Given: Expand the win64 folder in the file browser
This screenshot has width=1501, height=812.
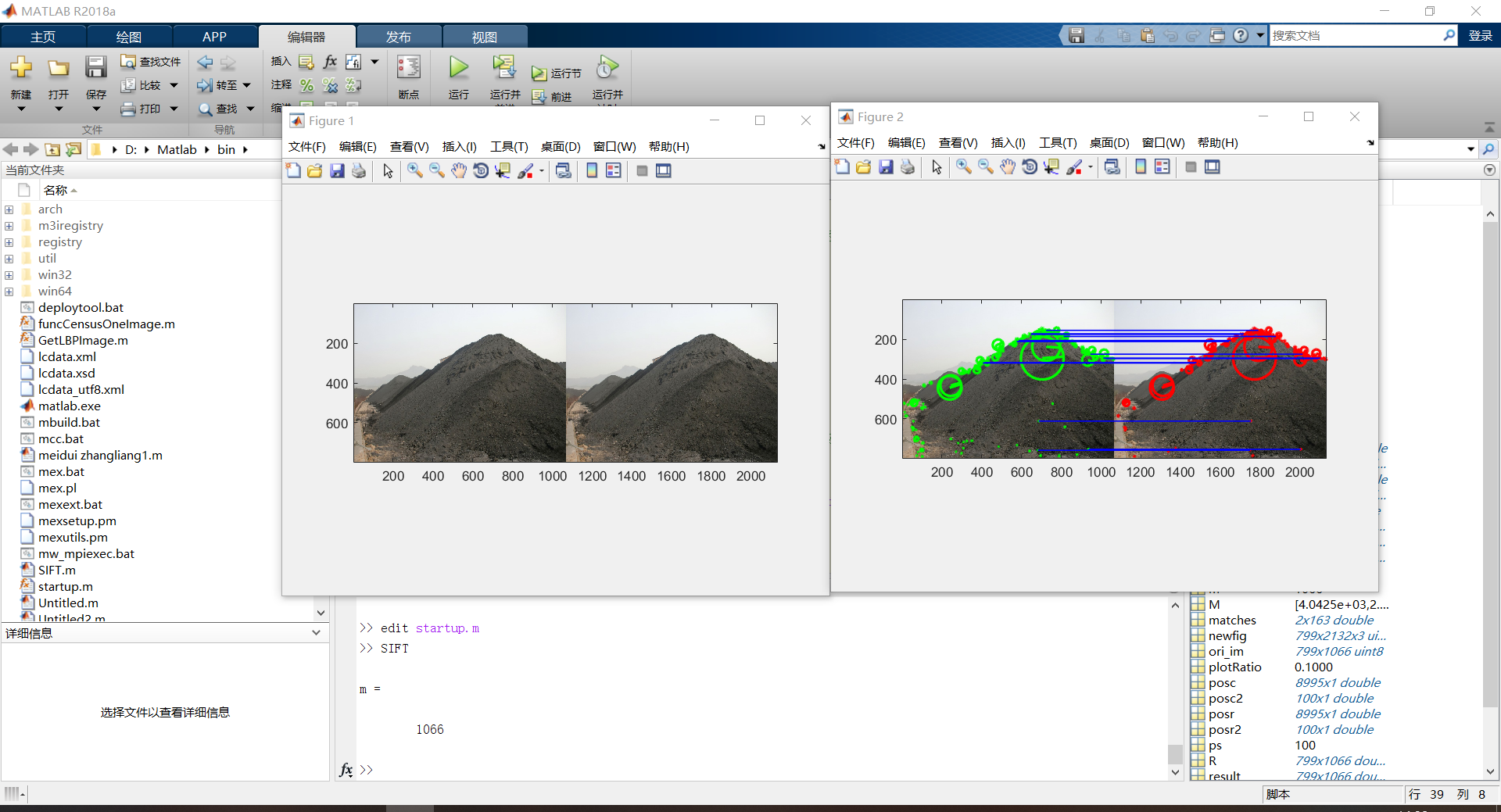Looking at the screenshot, I should tap(9, 291).
